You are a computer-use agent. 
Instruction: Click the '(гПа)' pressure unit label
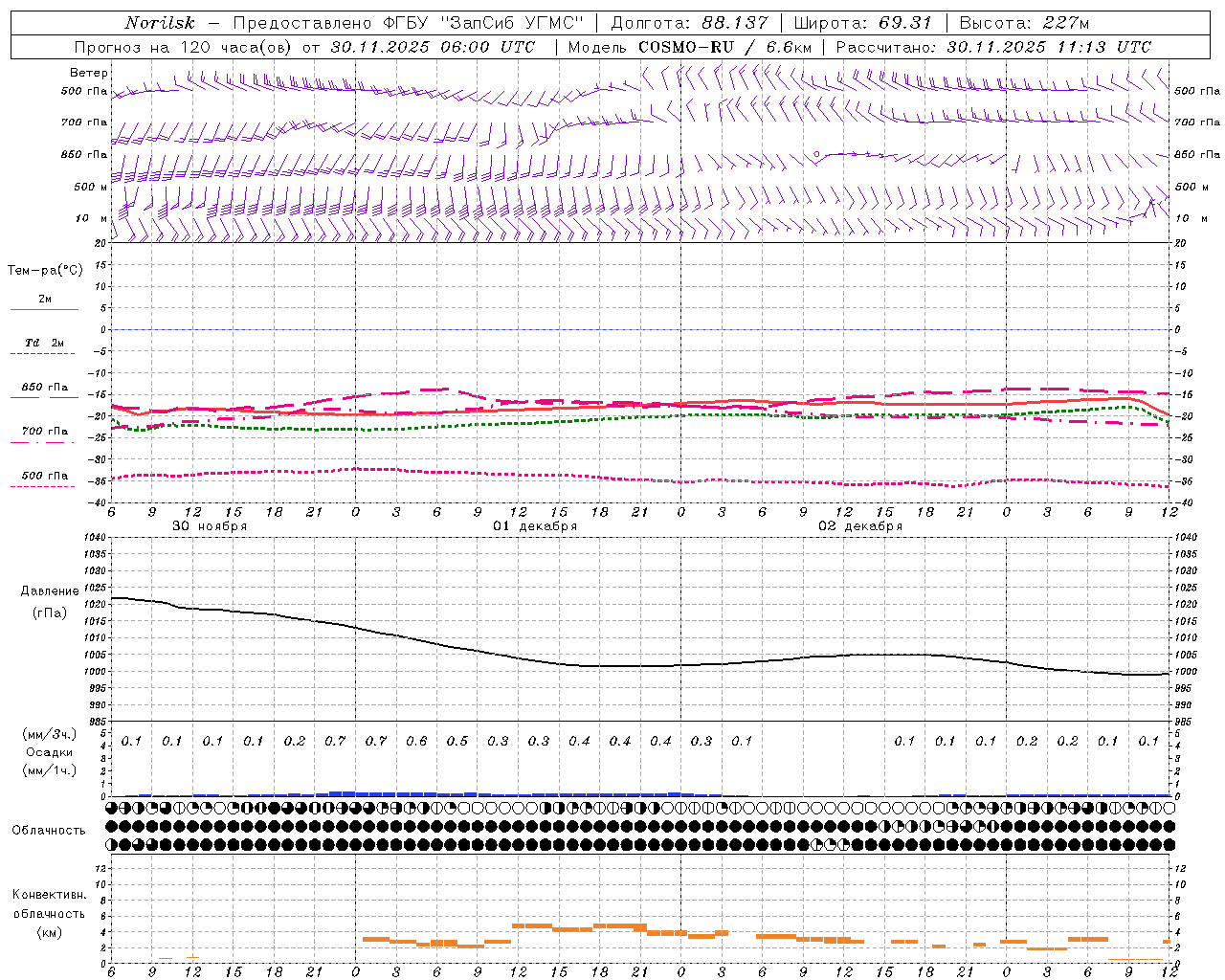(x=50, y=612)
